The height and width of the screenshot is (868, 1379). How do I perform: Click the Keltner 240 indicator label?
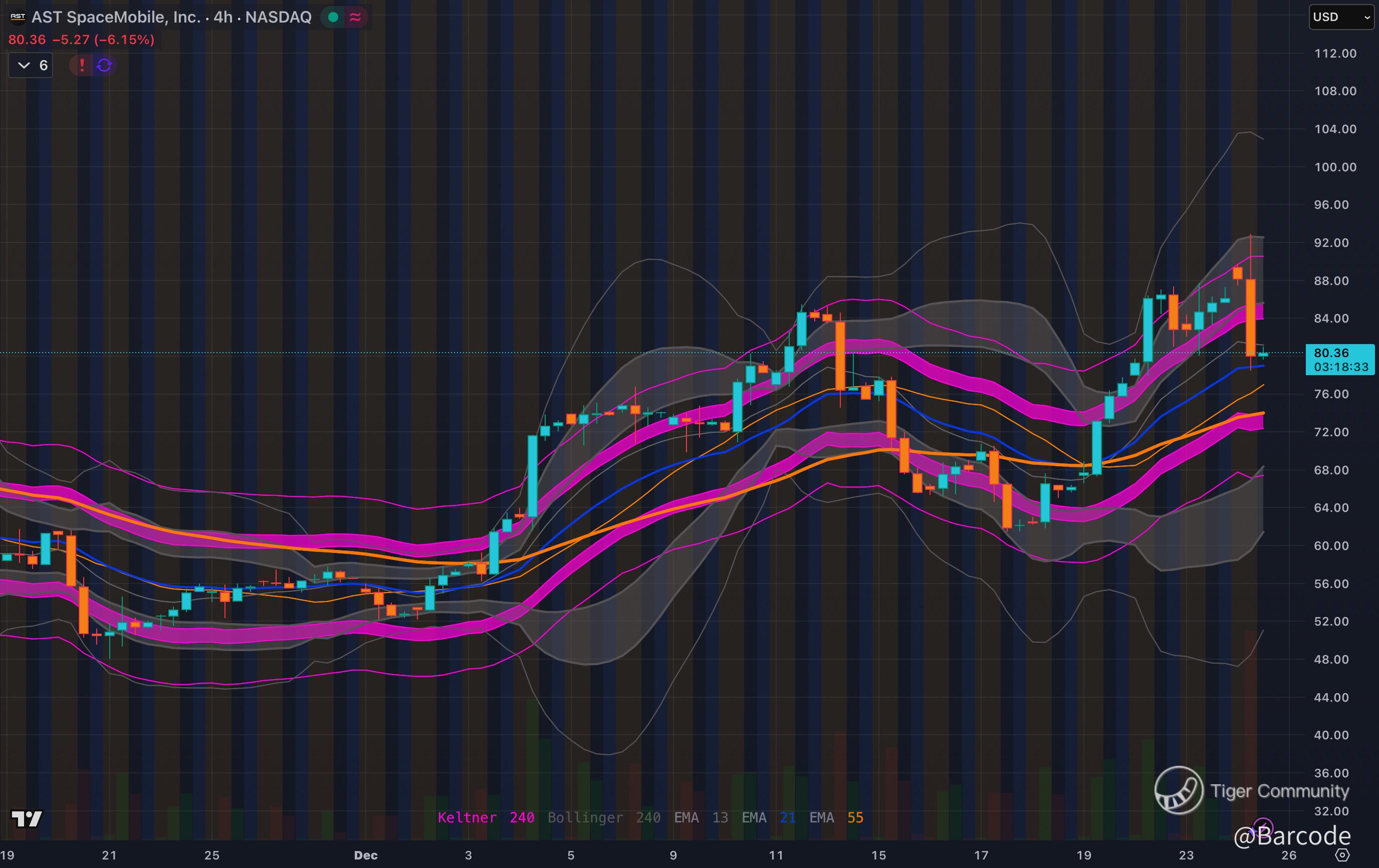(x=486, y=817)
